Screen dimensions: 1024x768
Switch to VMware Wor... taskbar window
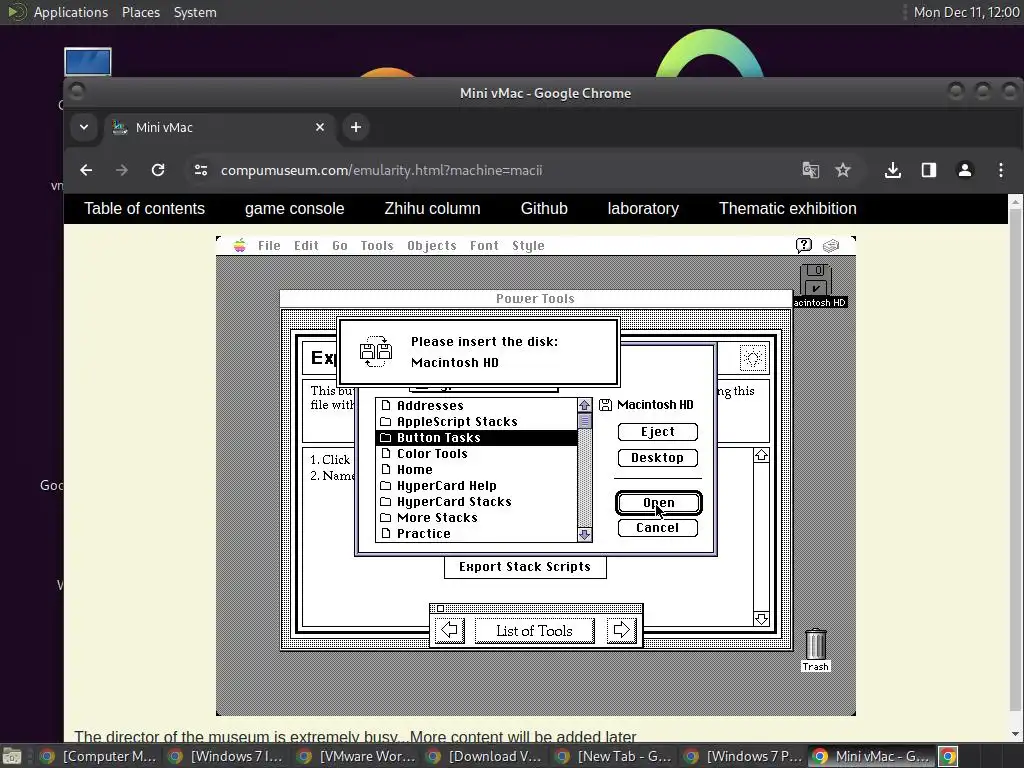tap(357, 756)
